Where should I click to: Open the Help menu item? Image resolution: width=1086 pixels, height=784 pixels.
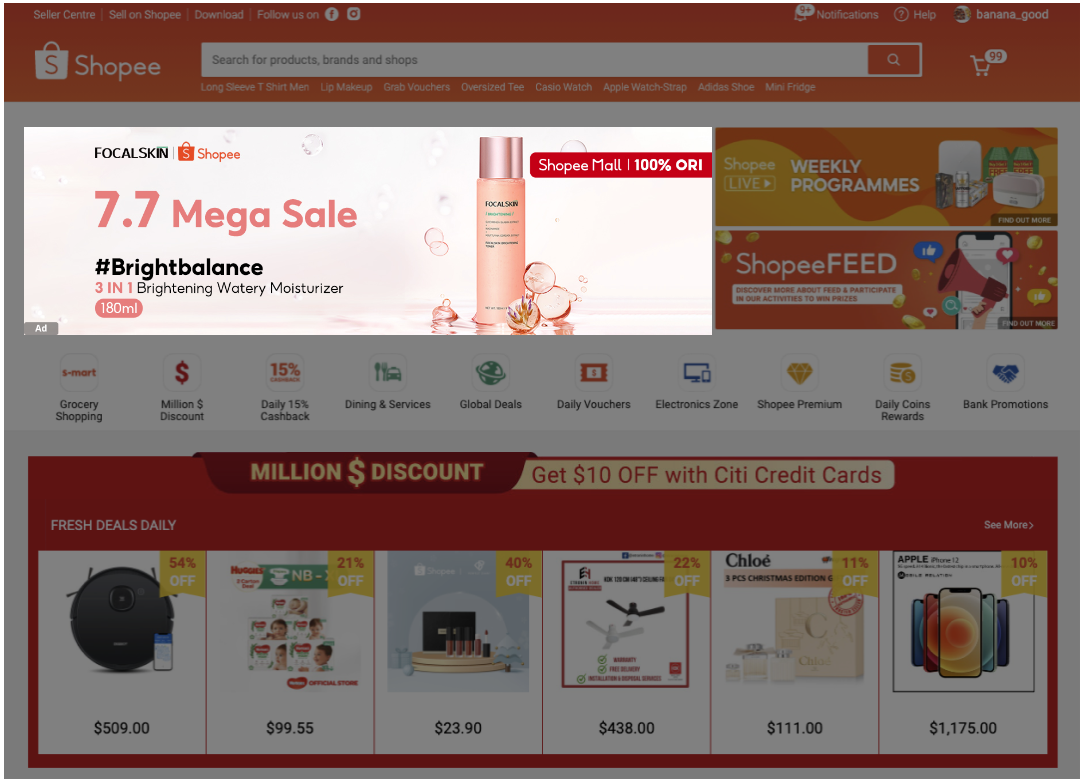[915, 15]
